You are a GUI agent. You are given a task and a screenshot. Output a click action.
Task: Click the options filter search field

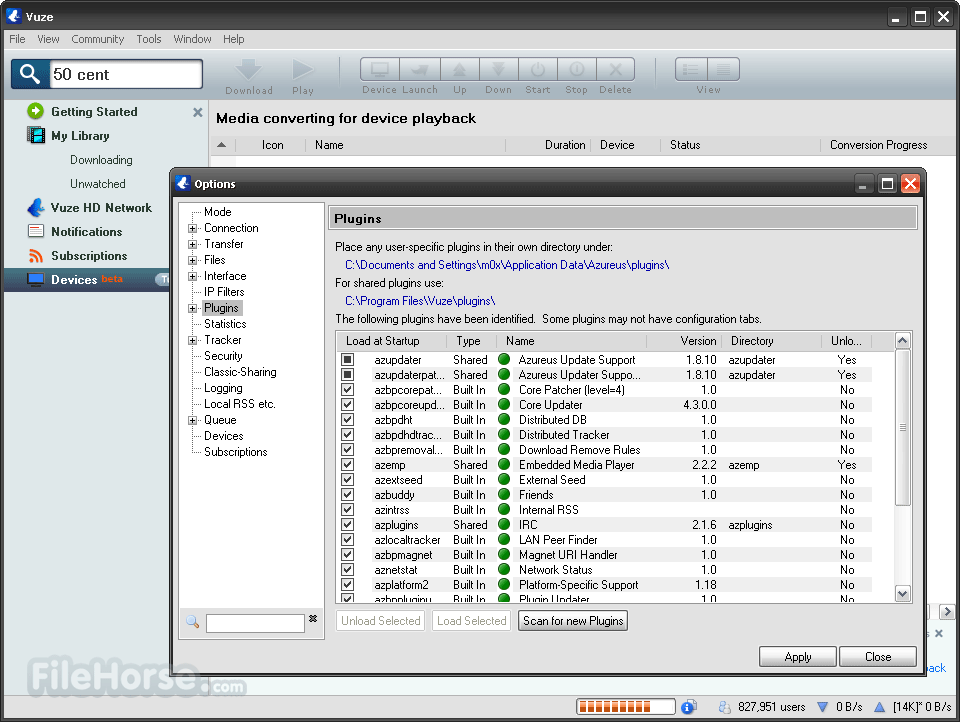click(255, 623)
